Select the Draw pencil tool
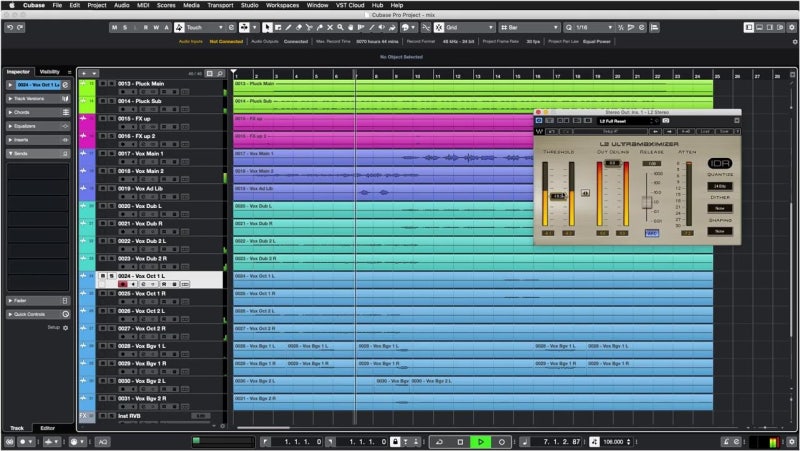 (288, 28)
